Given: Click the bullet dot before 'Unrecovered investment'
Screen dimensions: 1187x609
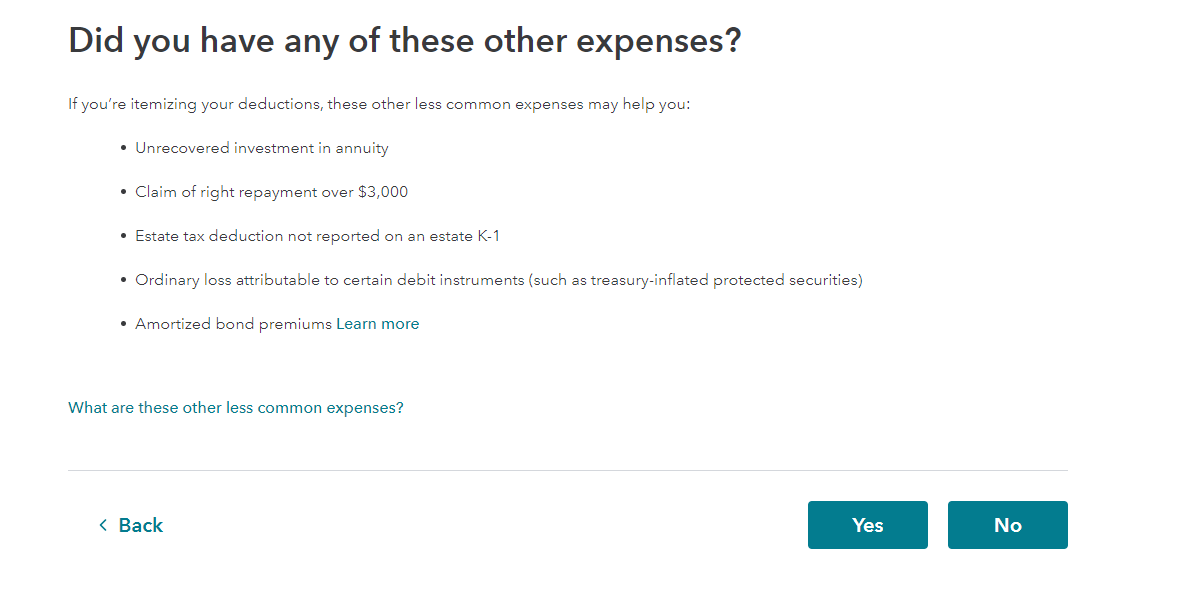Looking at the screenshot, I should [x=123, y=148].
